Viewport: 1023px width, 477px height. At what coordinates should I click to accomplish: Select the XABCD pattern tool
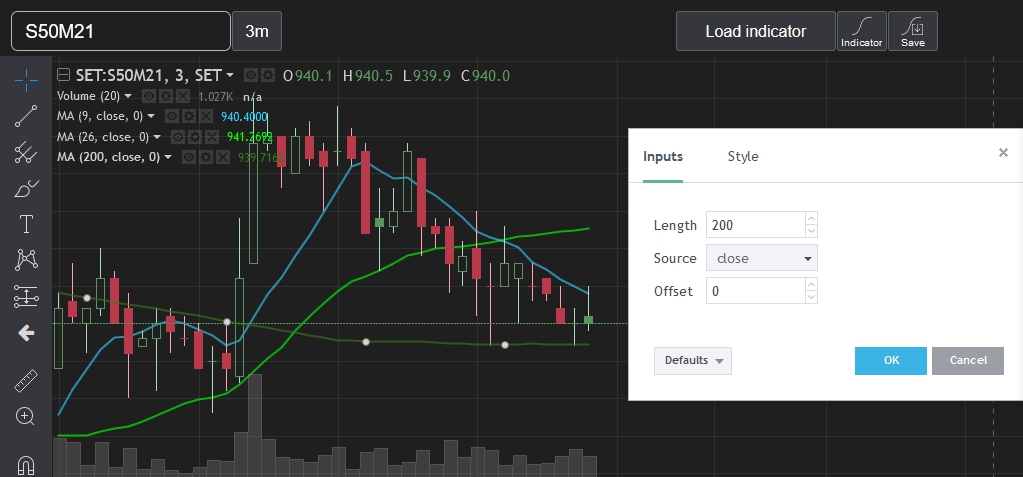click(26, 260)
